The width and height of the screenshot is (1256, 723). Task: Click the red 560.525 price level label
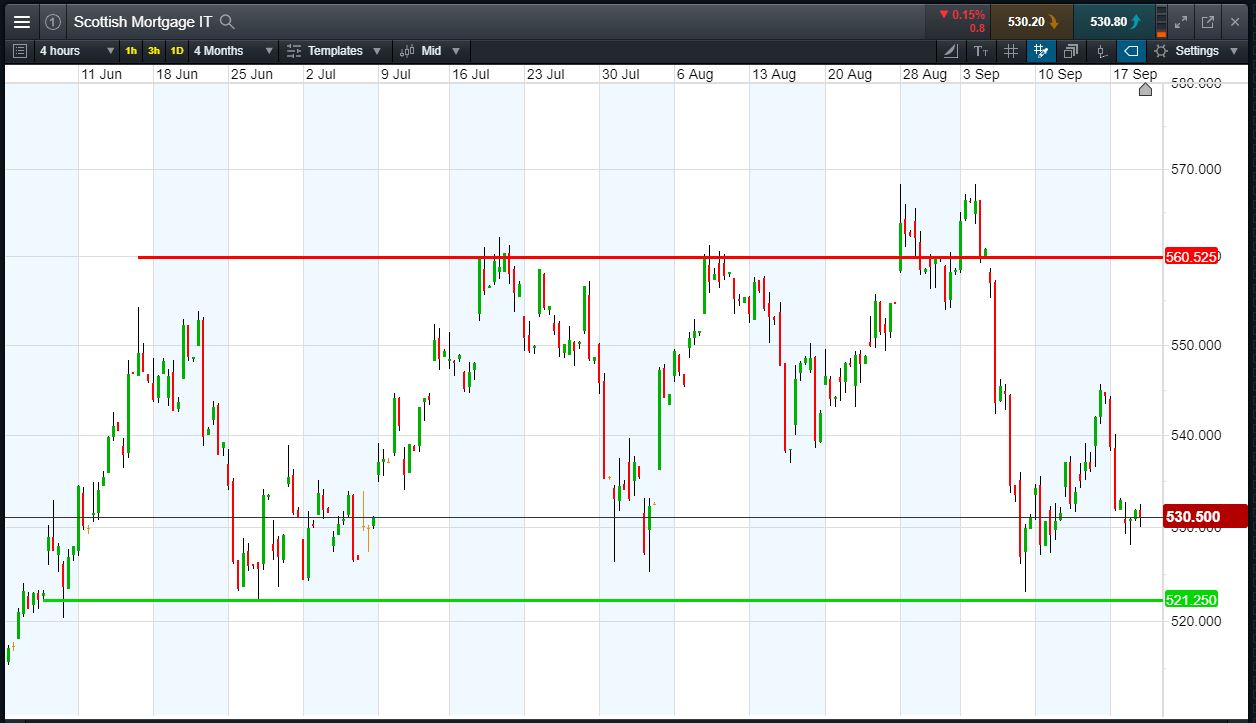(x=1191, y=257)
